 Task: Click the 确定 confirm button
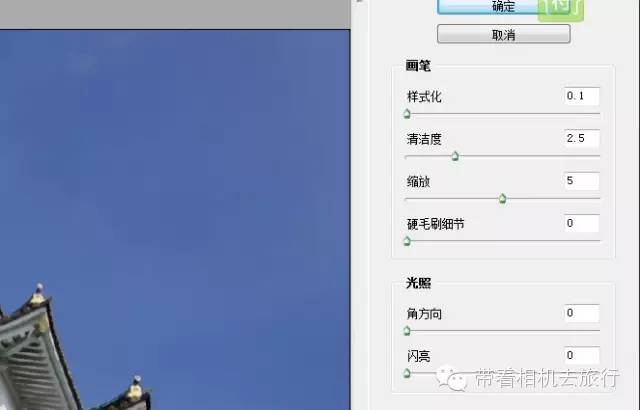[504, 7]
